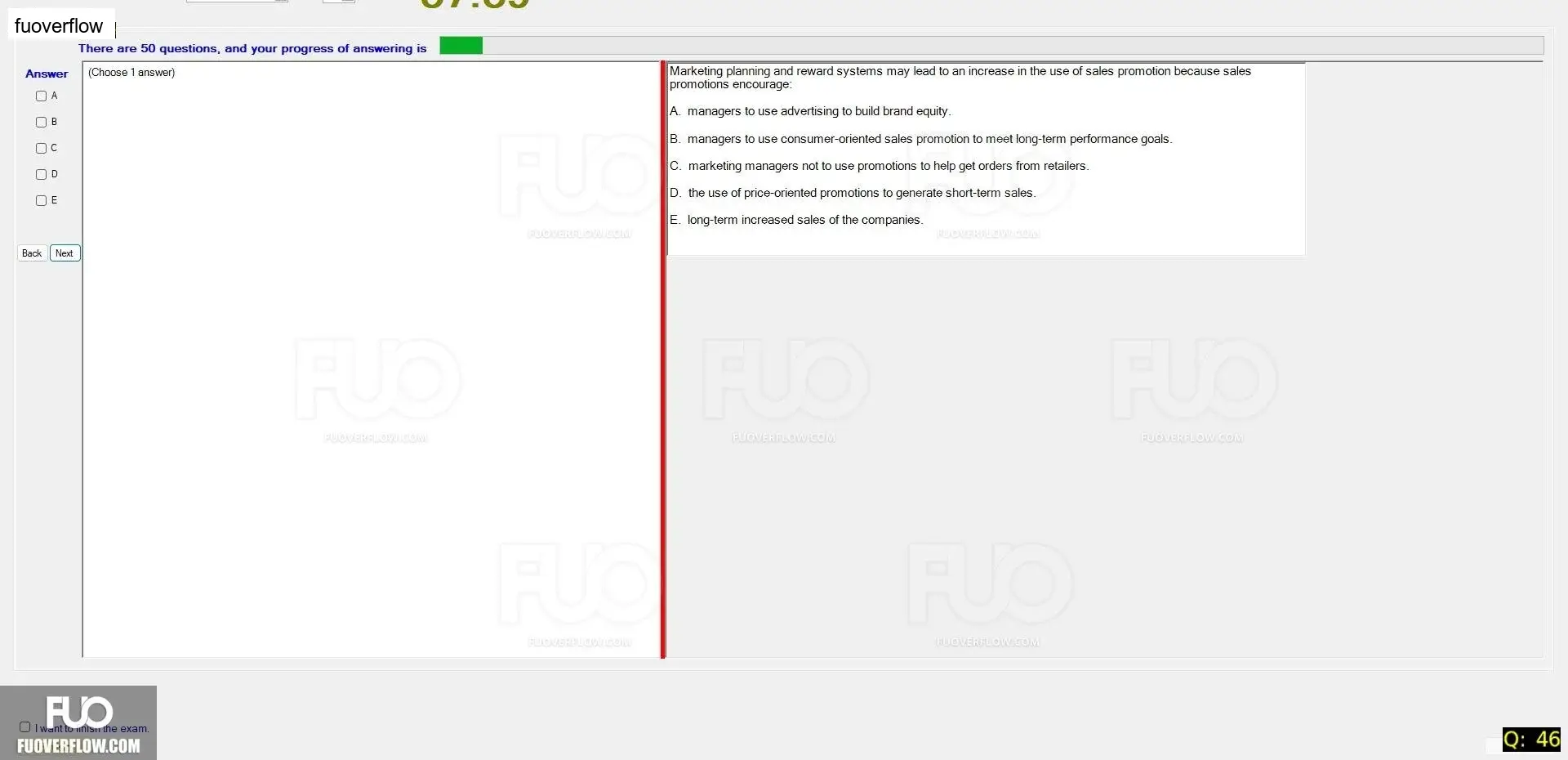Click the 'There are 50 questions' progress text
The height and width of the screenshot is (760, 1568).
252,48
